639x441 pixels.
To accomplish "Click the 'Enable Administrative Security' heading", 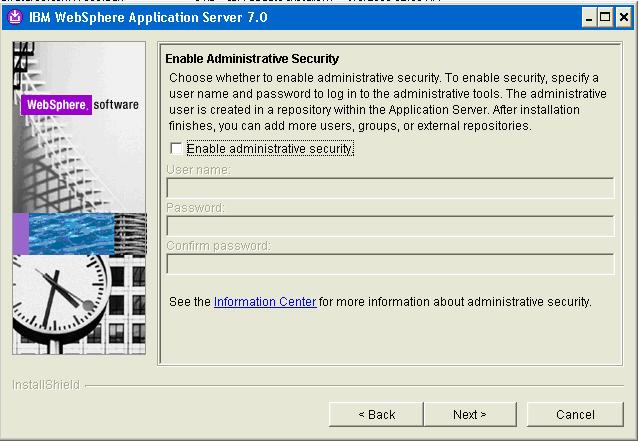I will (252, 59).
